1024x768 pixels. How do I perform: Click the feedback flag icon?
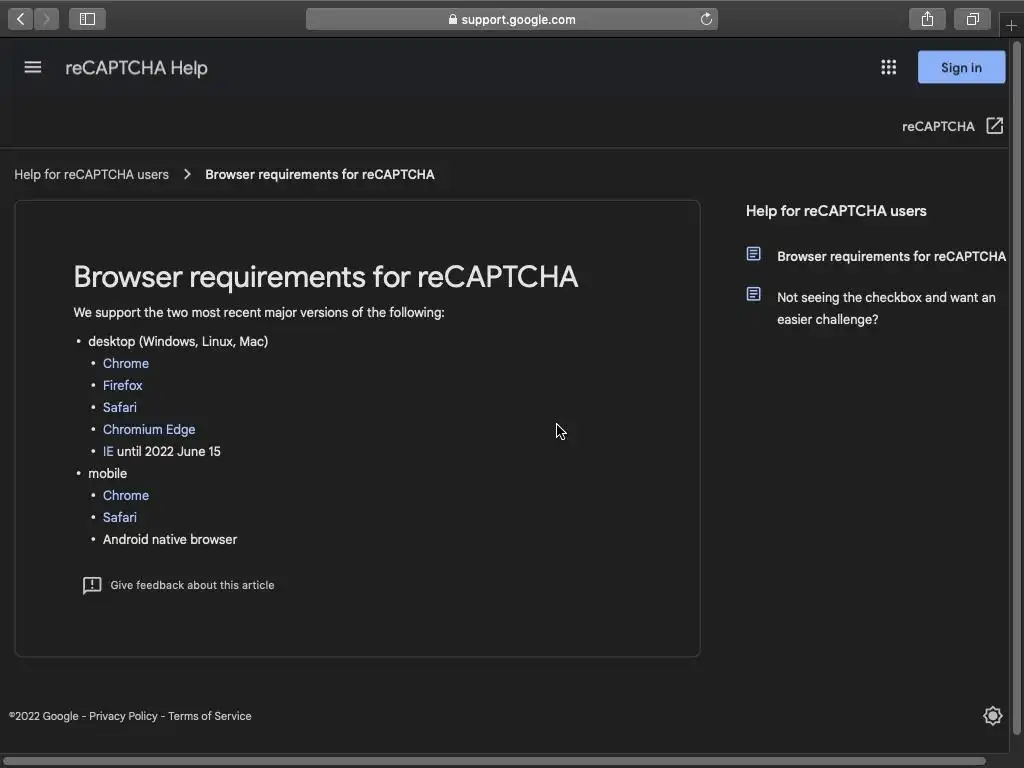click(x=92, y=586)
